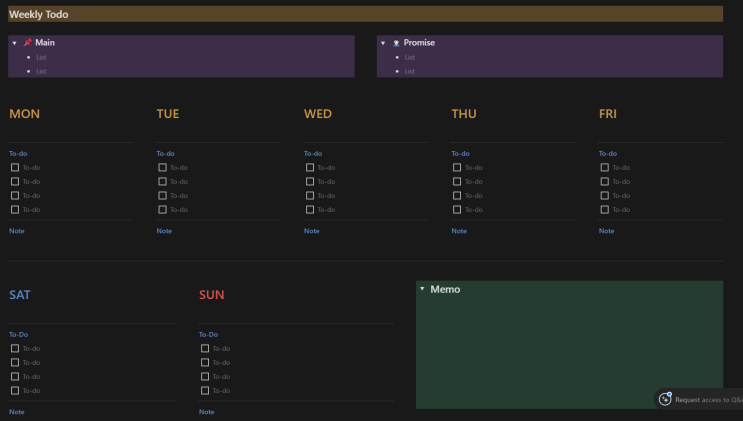Screen dimensions: 743x421
Task: Click the blue To-Do label under SAT
Action: [18, 335]
